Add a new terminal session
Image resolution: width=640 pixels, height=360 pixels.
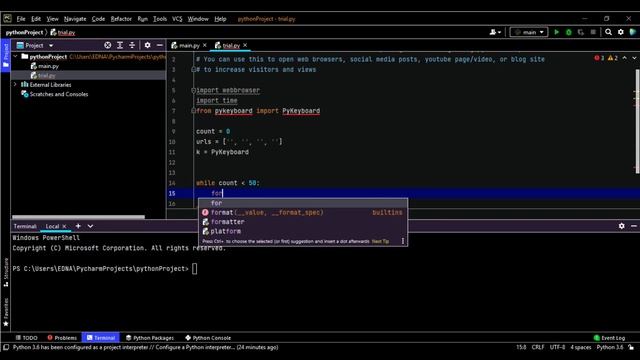[x=78, y=226]
